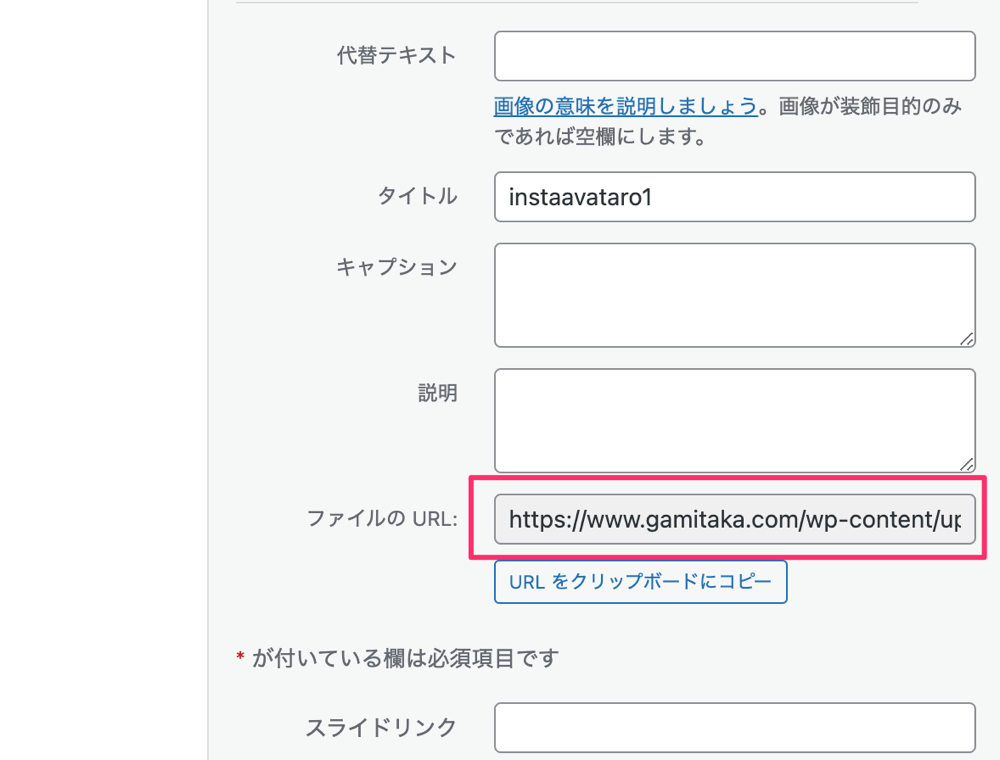The width and height of the screenshot is (1000, 760).
Task: Click the タイトル label
Action: tap(417, 196)
